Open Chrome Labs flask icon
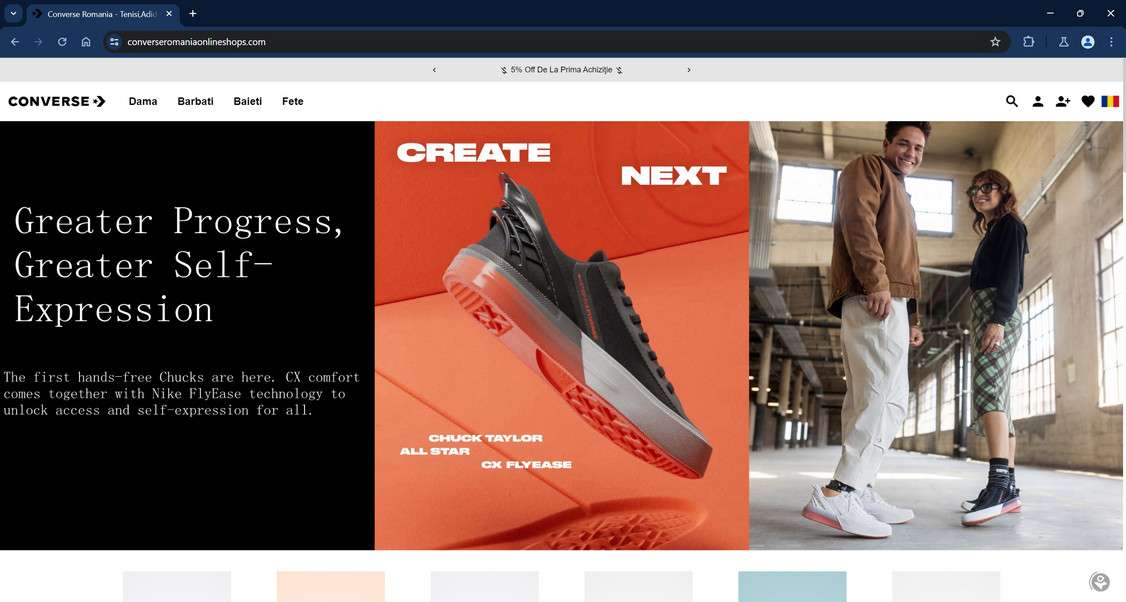This screenshot has height=602, width=1126. (1064, 42)
